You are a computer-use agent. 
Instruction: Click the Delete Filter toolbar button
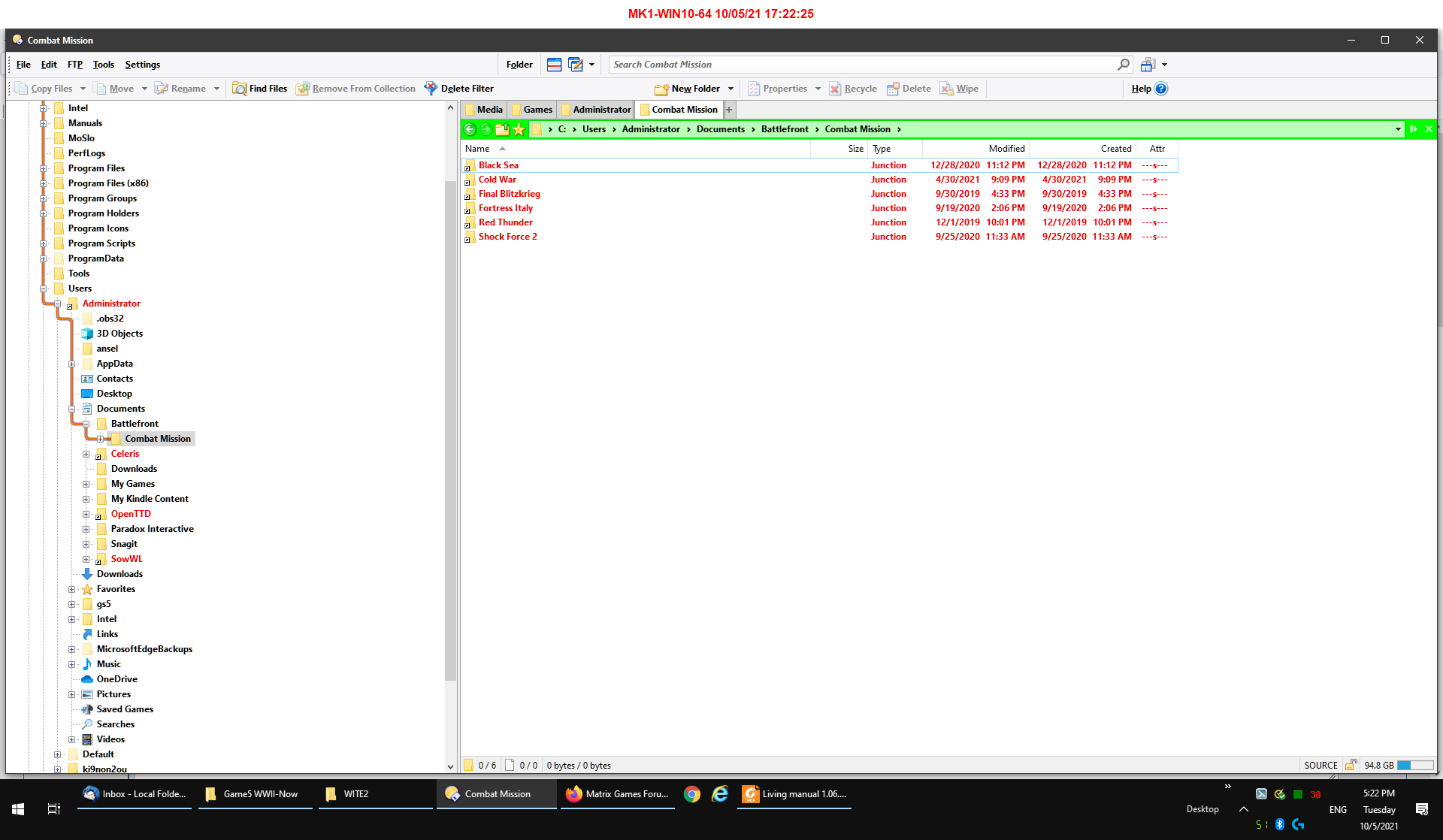pos(459,89)
